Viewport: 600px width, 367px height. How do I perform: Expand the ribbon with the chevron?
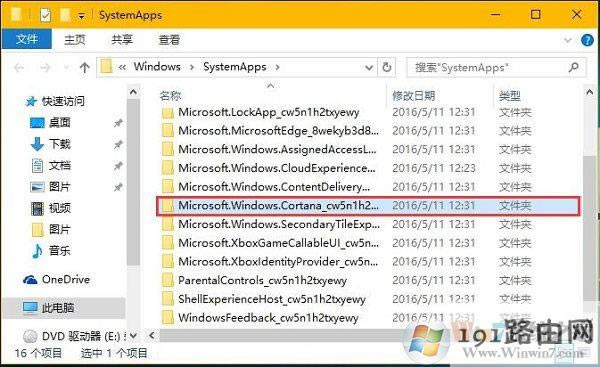point(568,40)
